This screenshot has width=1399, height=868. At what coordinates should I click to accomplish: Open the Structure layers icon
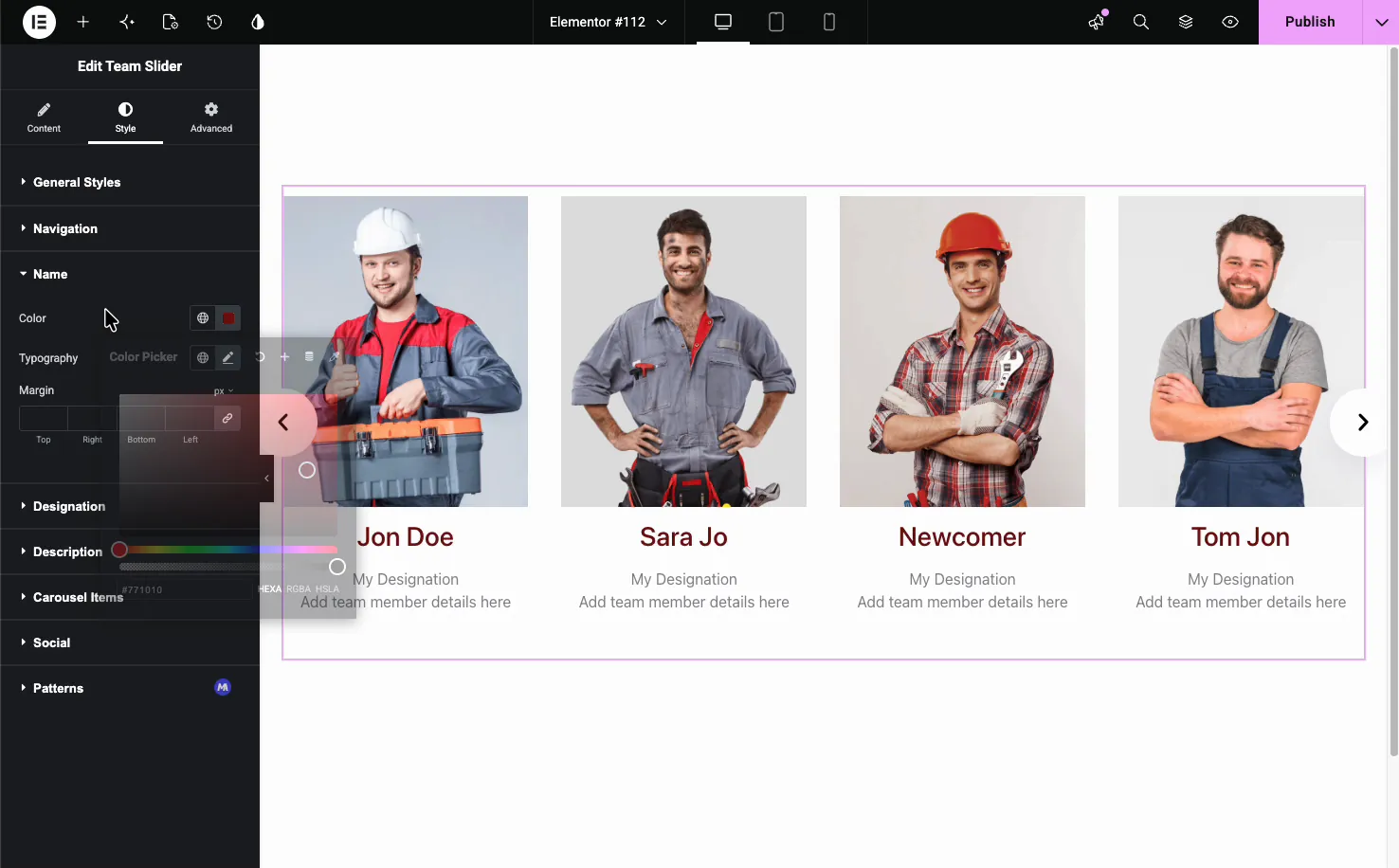[1186, 22]
